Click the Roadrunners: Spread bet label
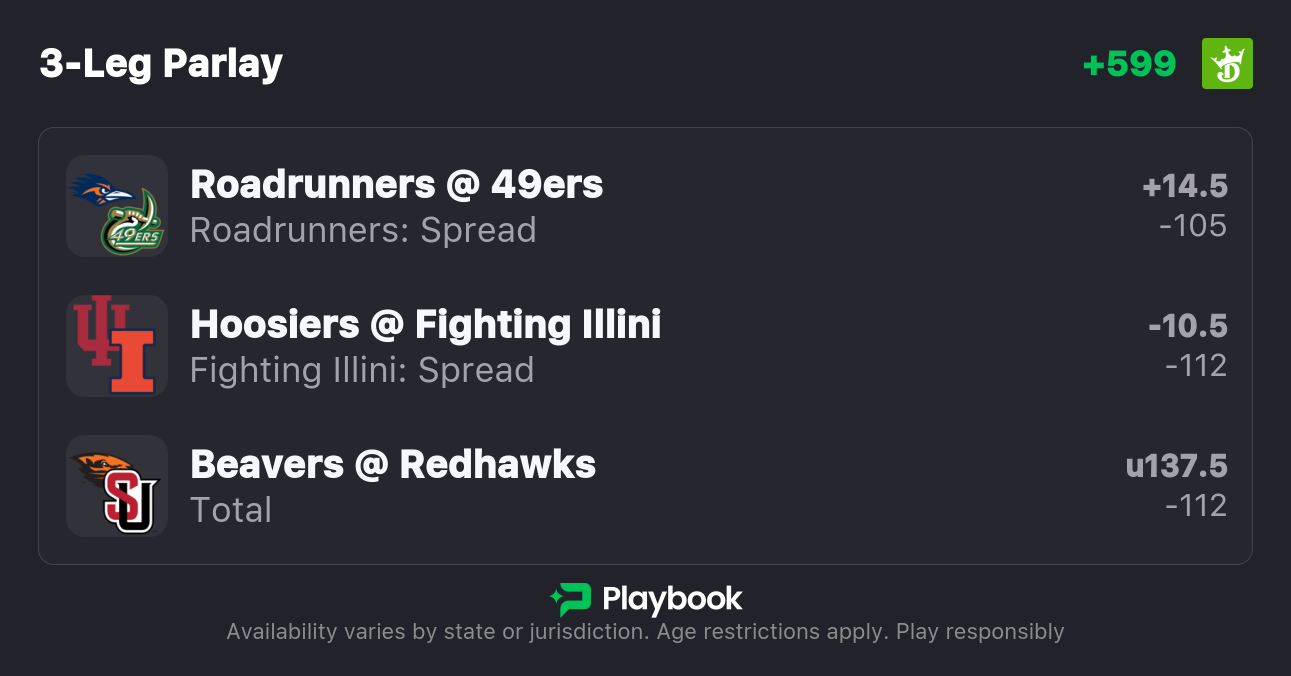Viewport: 1291px width, 676px height. coord(363,230)
